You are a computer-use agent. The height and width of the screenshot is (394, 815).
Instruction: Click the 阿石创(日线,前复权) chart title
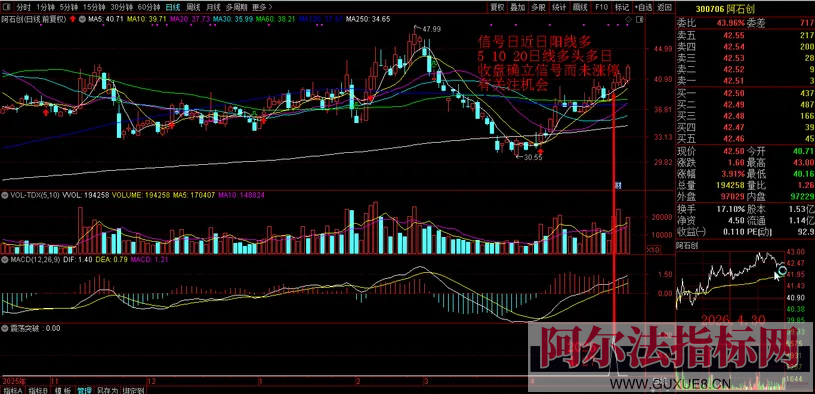(33, 19)
